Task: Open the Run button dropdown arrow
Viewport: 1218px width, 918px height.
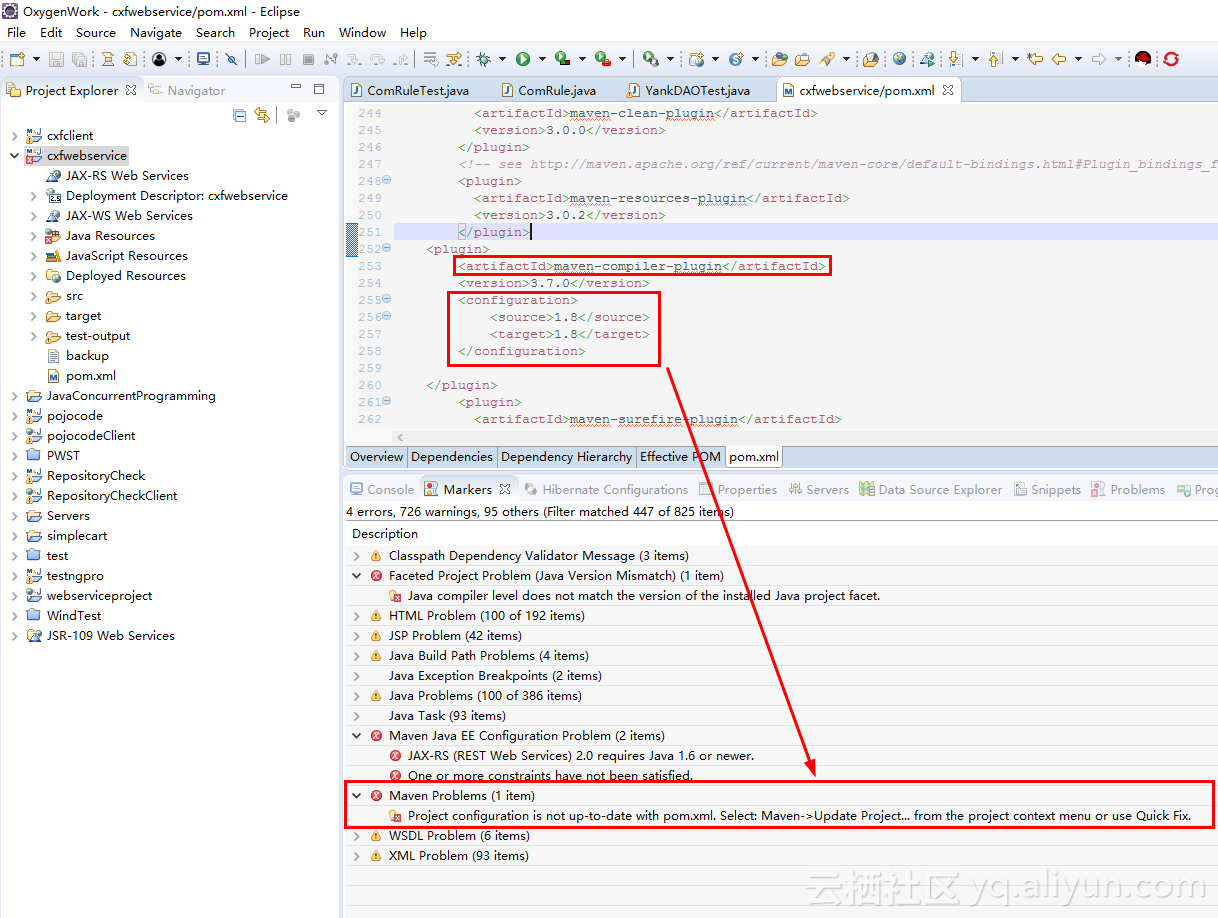Action: point(541,59)
